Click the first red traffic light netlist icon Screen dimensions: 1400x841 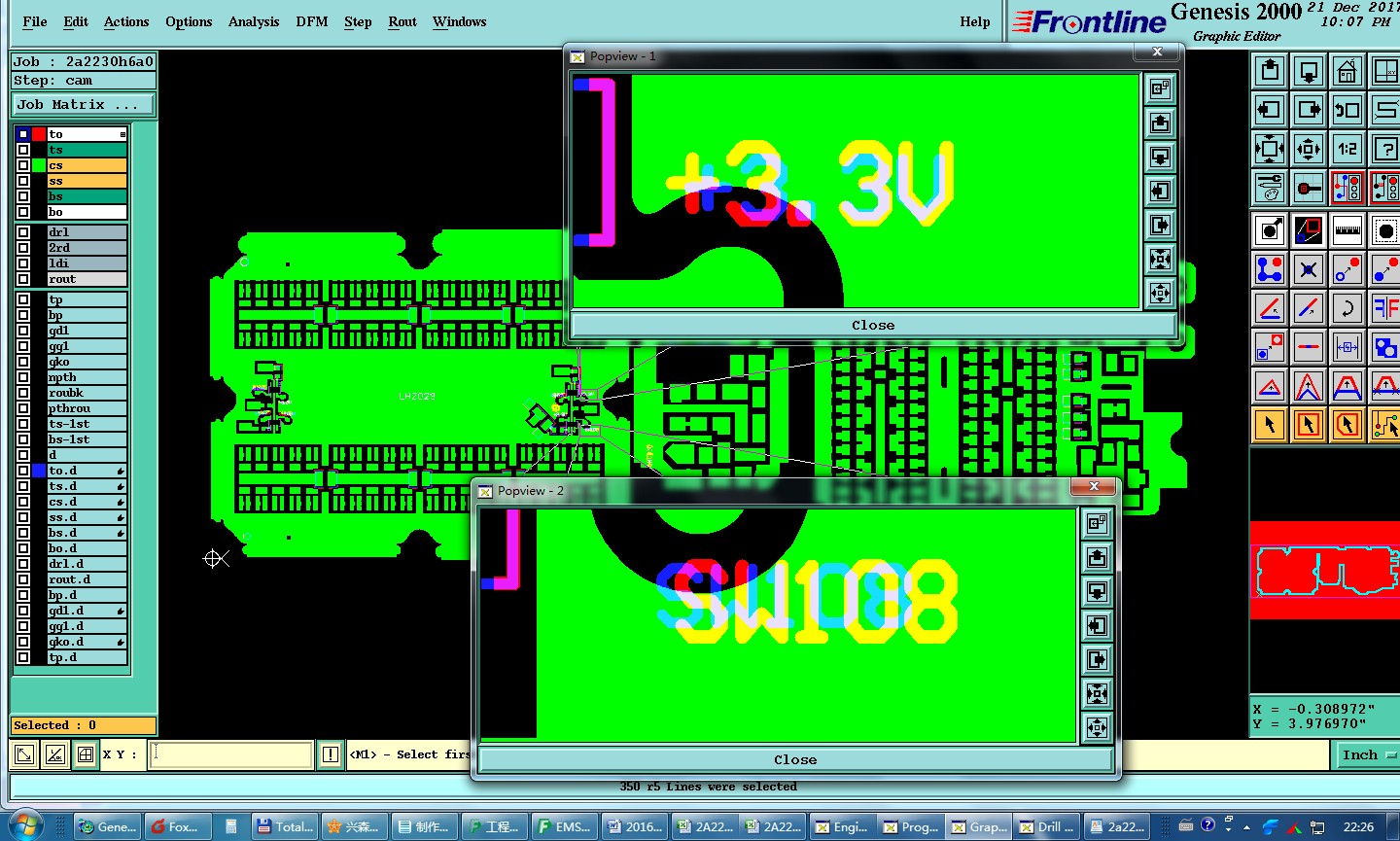[x=1347, y=188]
